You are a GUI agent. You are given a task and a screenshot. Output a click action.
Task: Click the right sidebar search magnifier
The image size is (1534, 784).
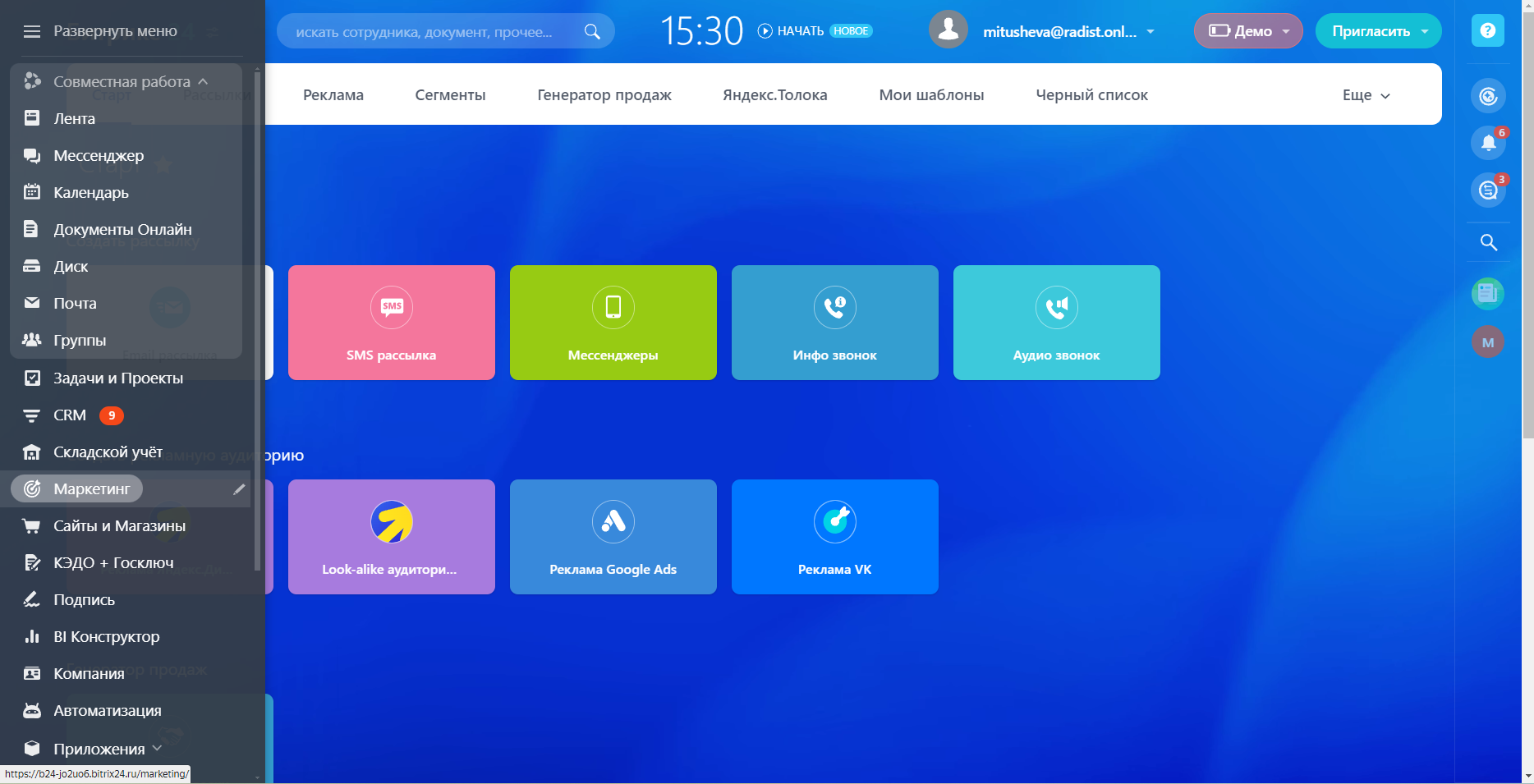(x=1488, y=242)
